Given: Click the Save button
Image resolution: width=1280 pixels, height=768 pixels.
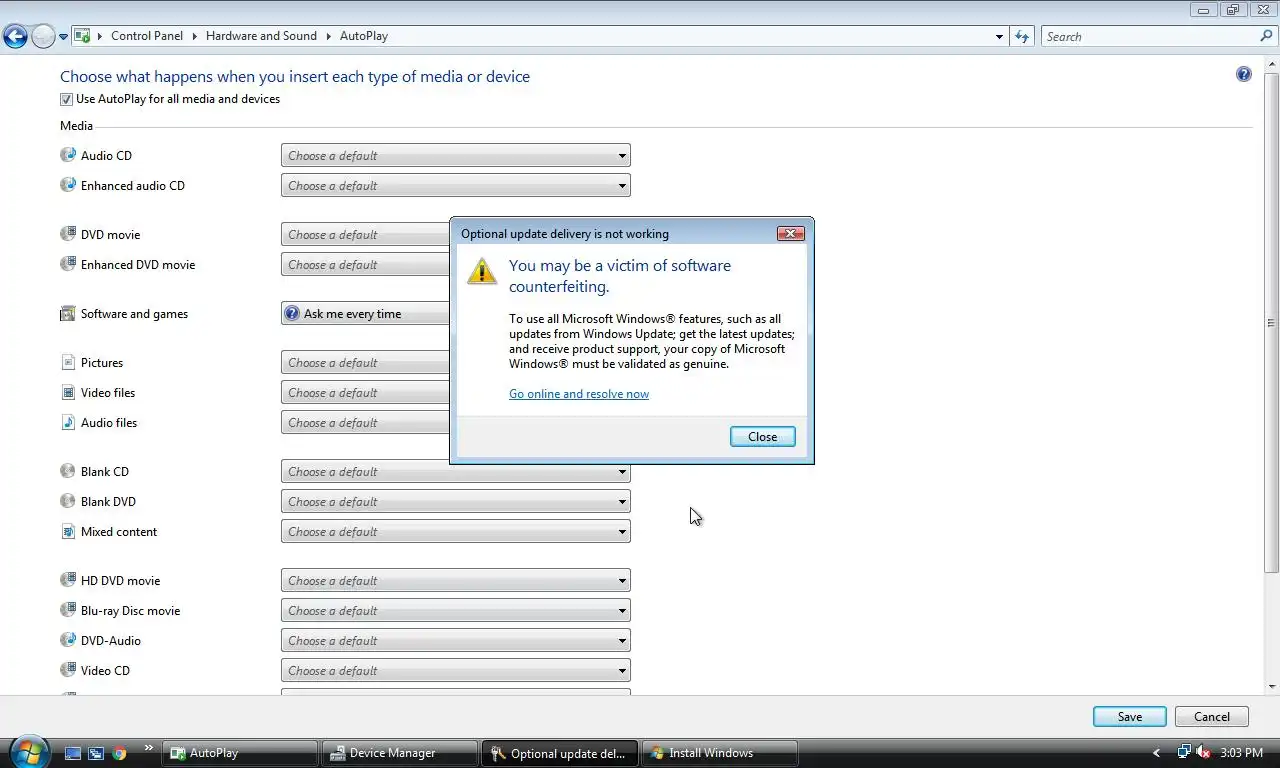Looking at the screenshot, I should click(1130, 716).
